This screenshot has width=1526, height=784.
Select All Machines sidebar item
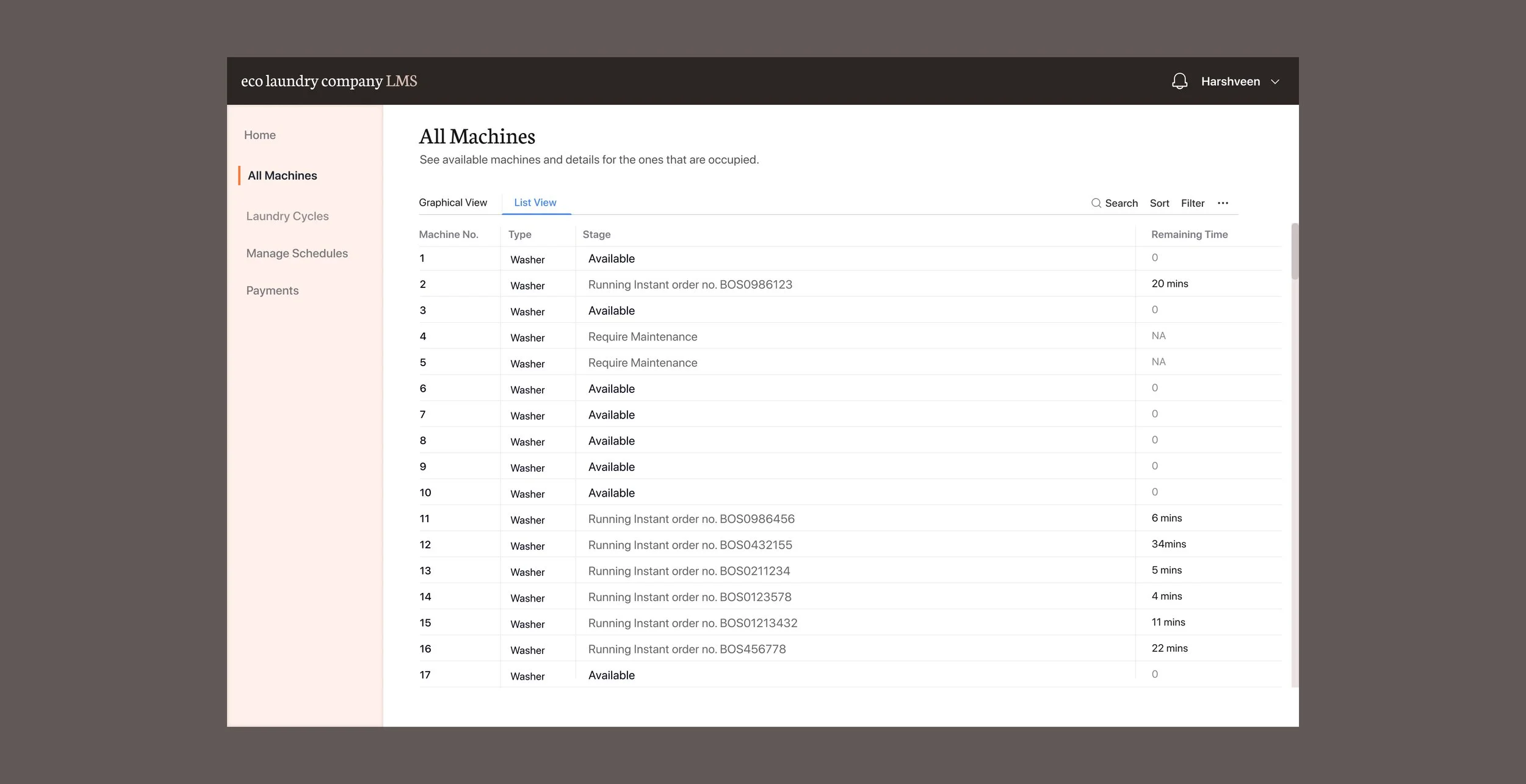(282, 176)
